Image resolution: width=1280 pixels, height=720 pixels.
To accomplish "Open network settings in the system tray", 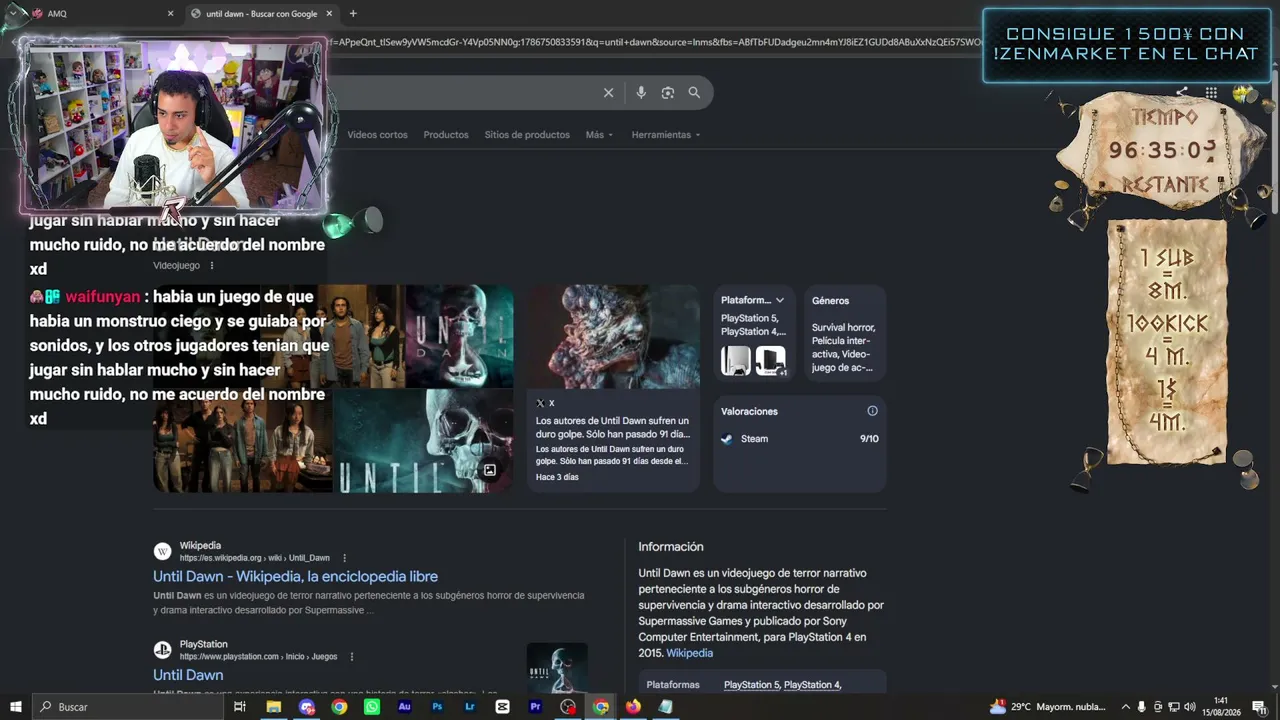I will coord(1174,707).
